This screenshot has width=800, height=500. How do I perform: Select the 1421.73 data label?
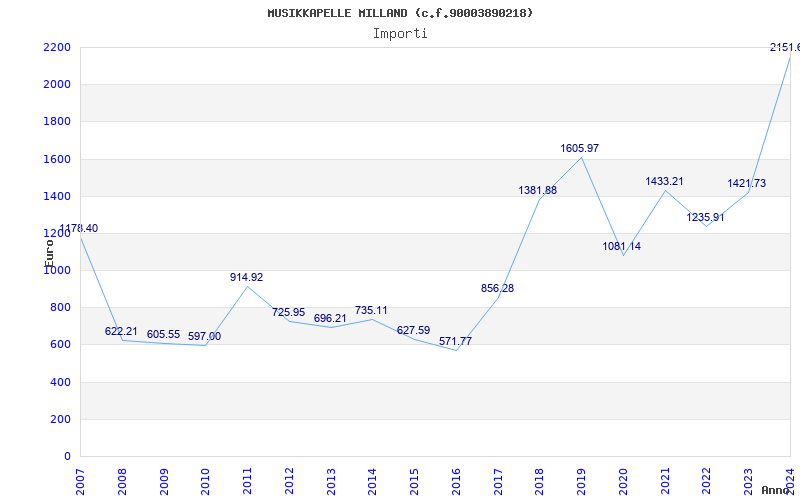pos(746,184)
